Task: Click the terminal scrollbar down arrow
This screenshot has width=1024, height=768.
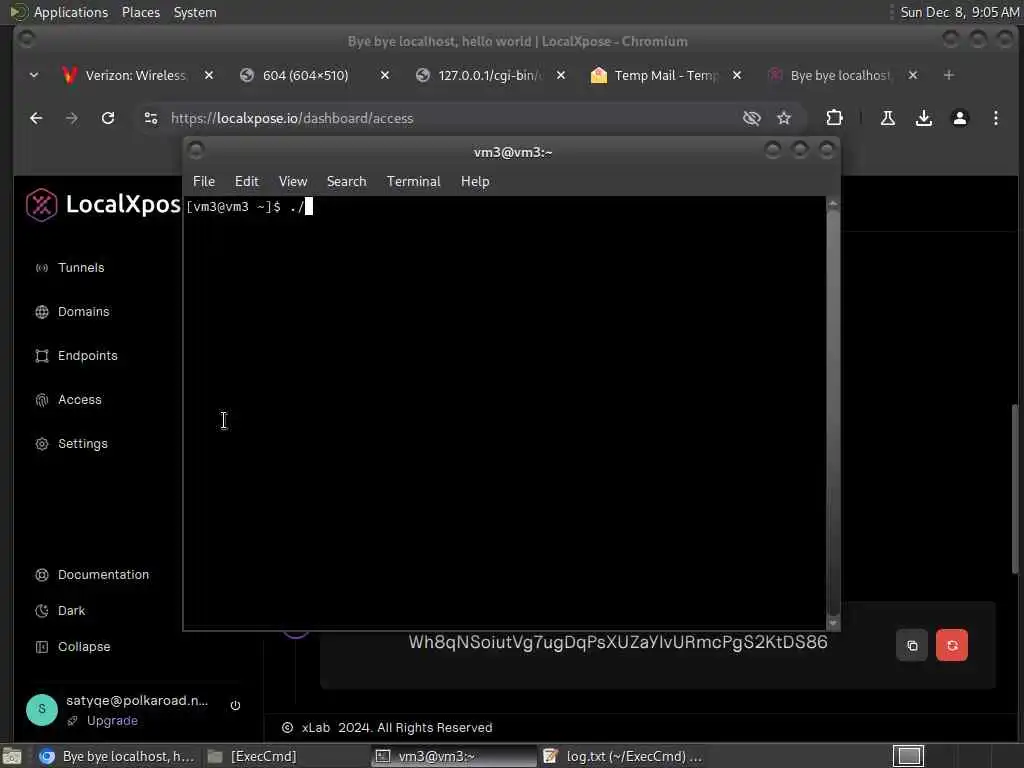Action: coord(833,622)
